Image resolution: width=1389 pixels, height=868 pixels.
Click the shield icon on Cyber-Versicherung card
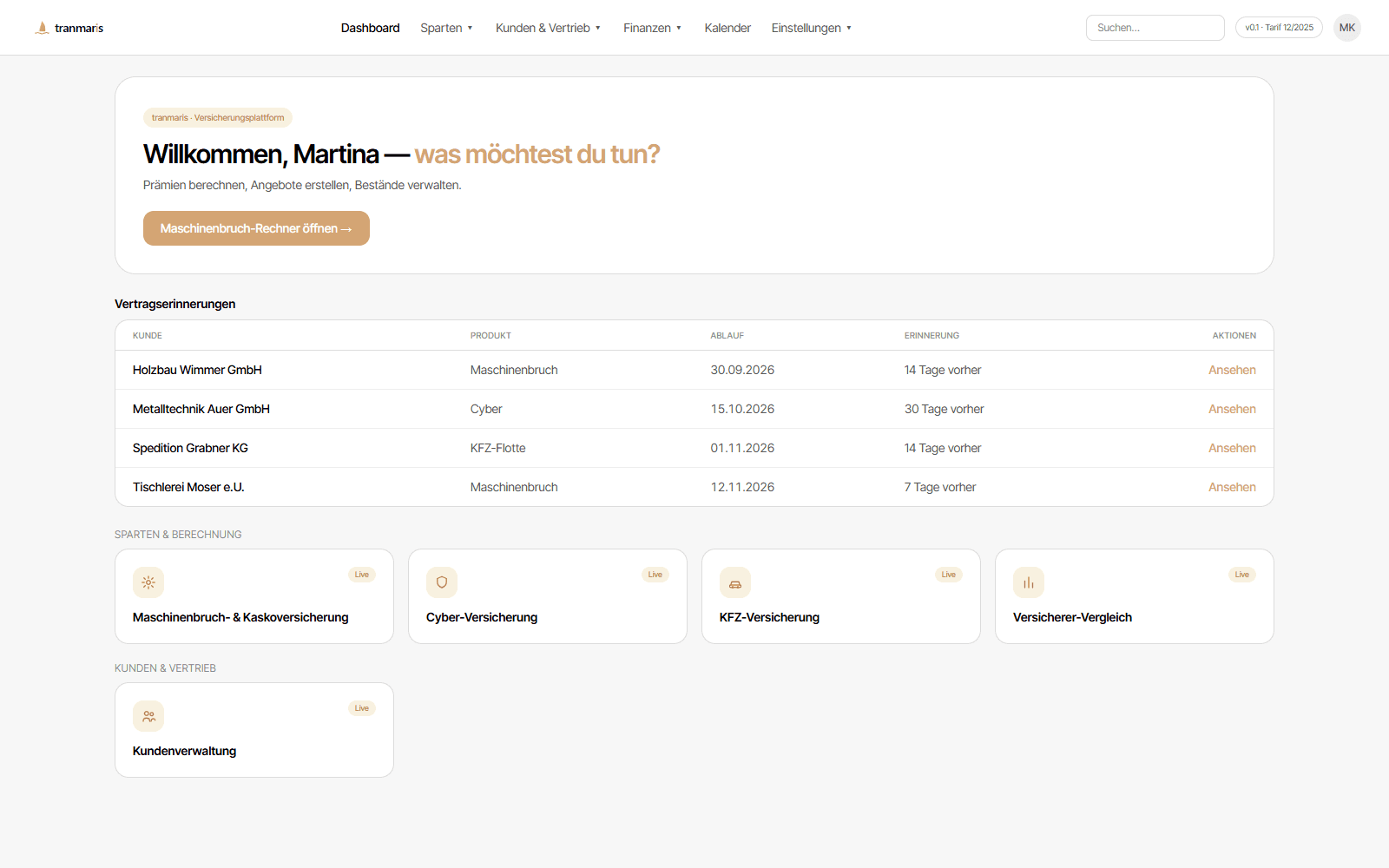click(442, 582)
